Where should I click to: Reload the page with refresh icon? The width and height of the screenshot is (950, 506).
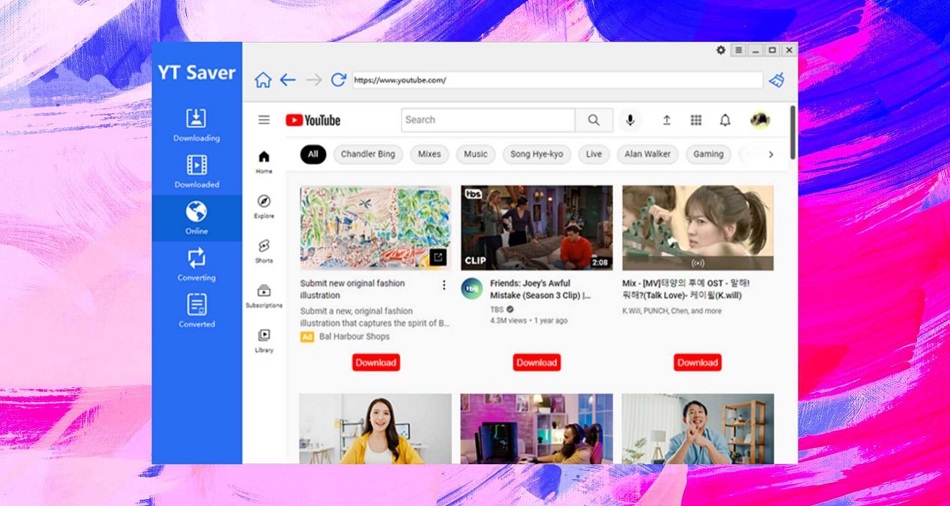point(338,80)
